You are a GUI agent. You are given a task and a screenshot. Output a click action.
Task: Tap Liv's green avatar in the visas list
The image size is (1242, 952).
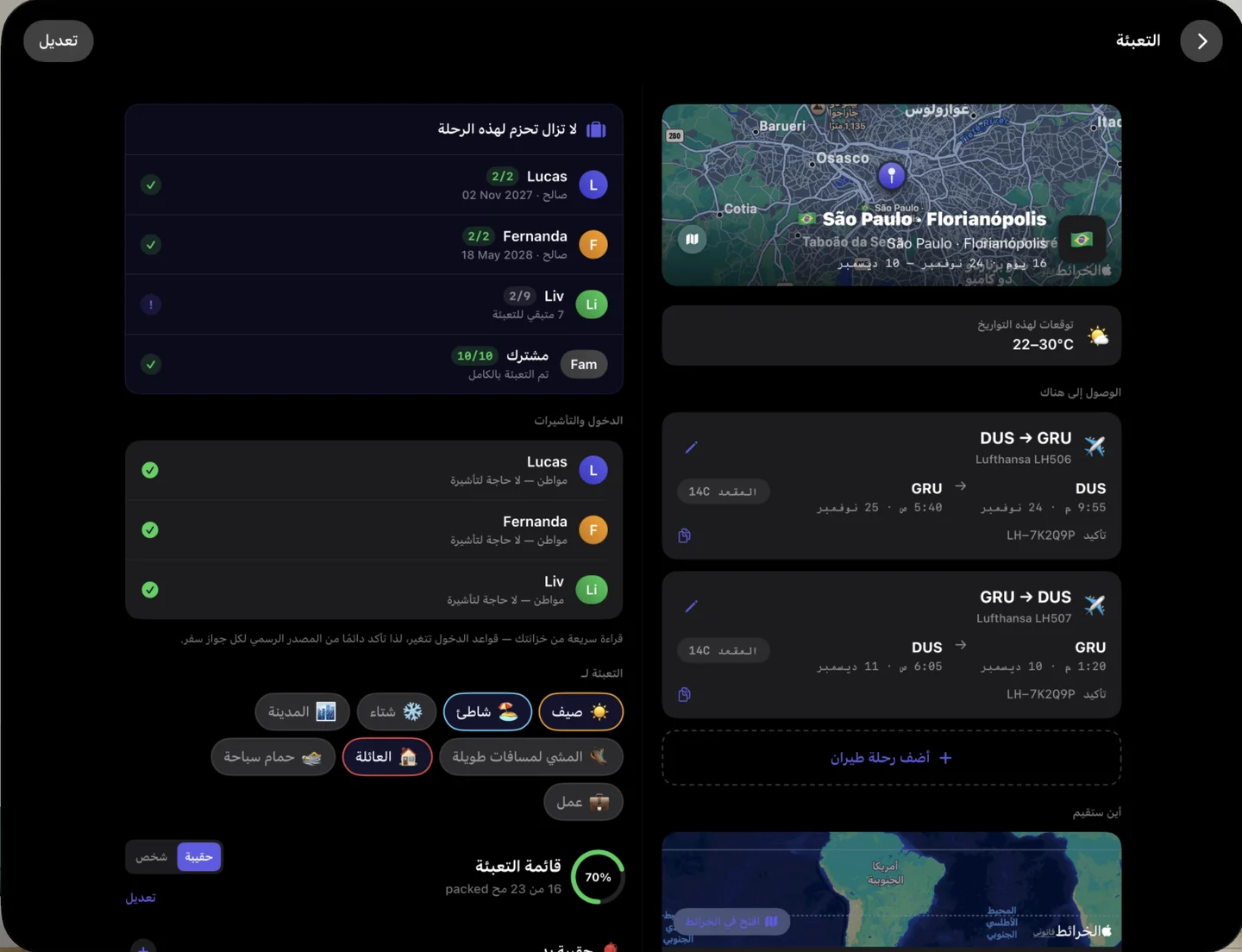(592, 590)
